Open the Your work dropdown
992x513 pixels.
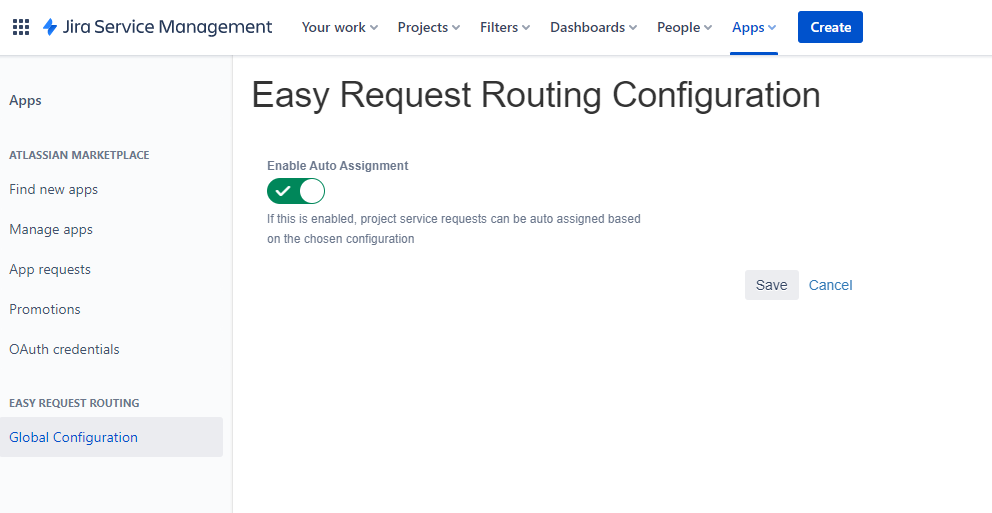[340, 27]
